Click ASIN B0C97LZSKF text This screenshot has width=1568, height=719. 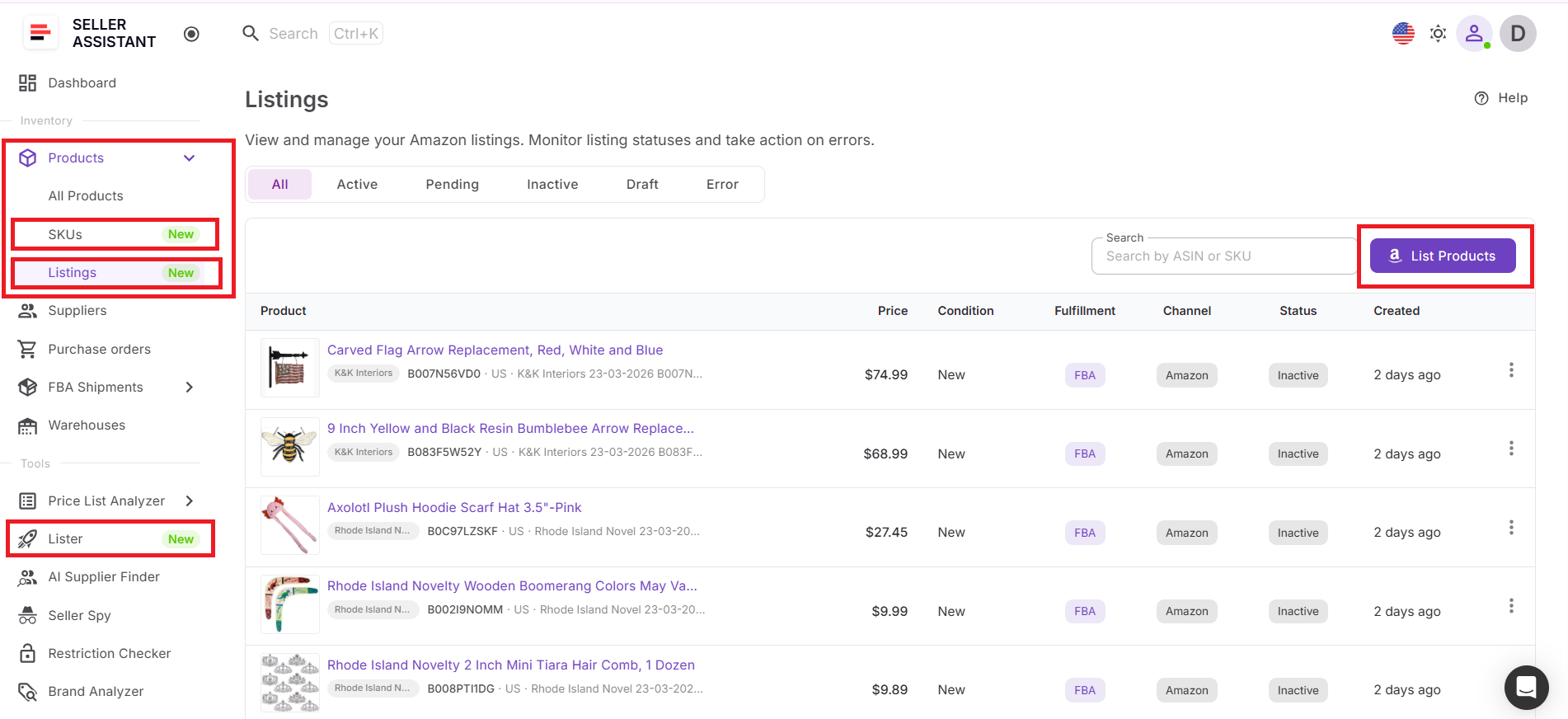coord(462,531)
